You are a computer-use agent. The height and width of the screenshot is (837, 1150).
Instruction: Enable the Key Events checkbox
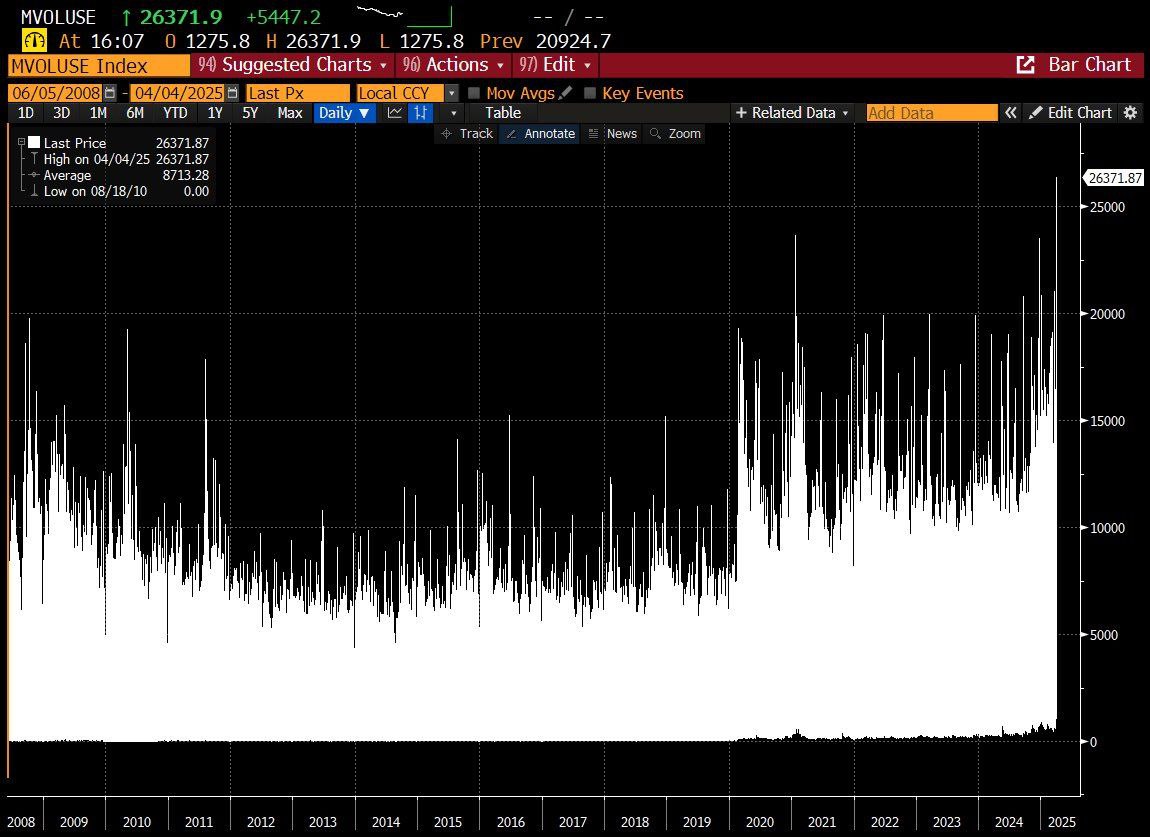[590, 93]
